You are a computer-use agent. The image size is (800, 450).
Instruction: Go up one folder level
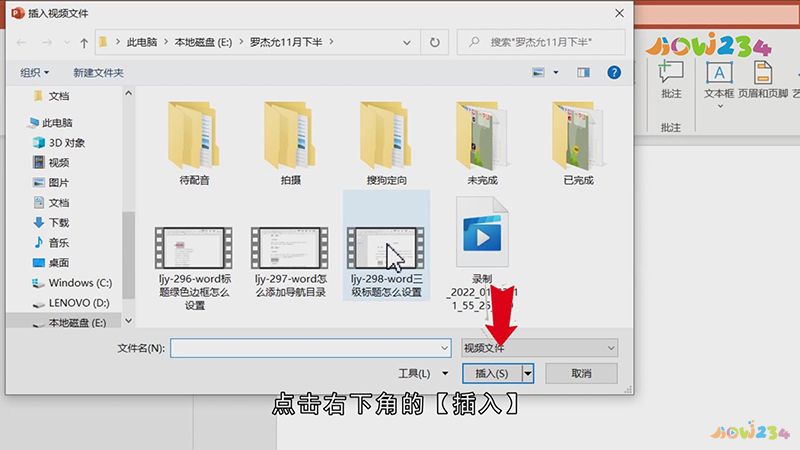pos(84,43)
